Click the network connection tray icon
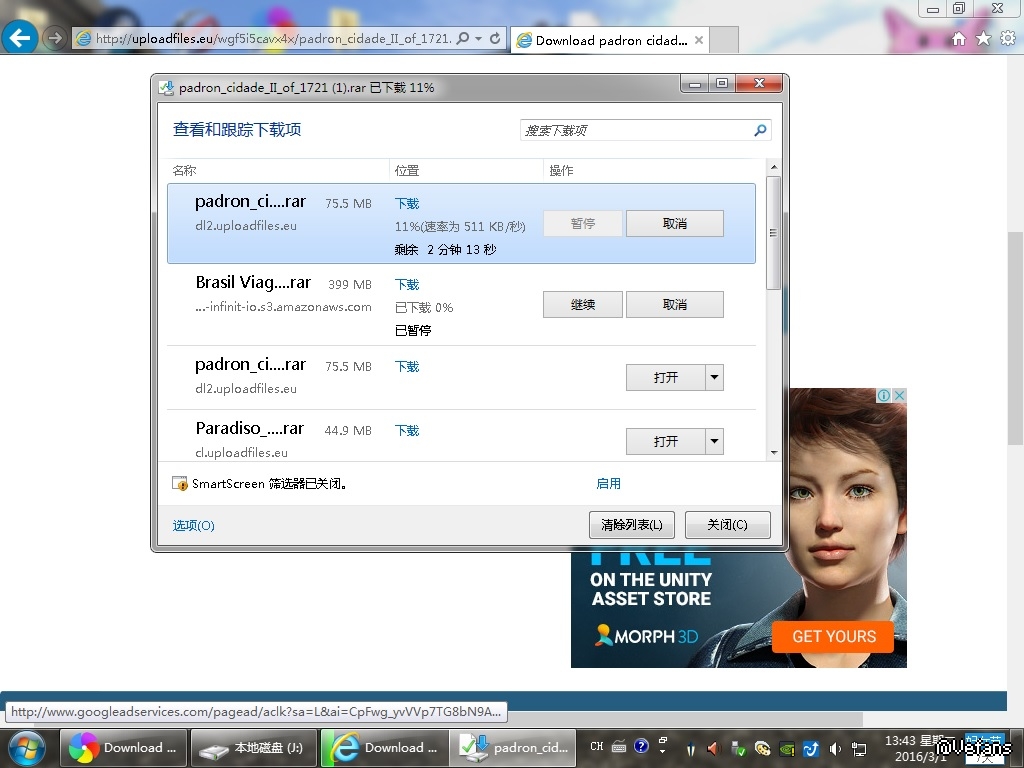The width and height of the screenshot is (1024, 768). [859, 748]
